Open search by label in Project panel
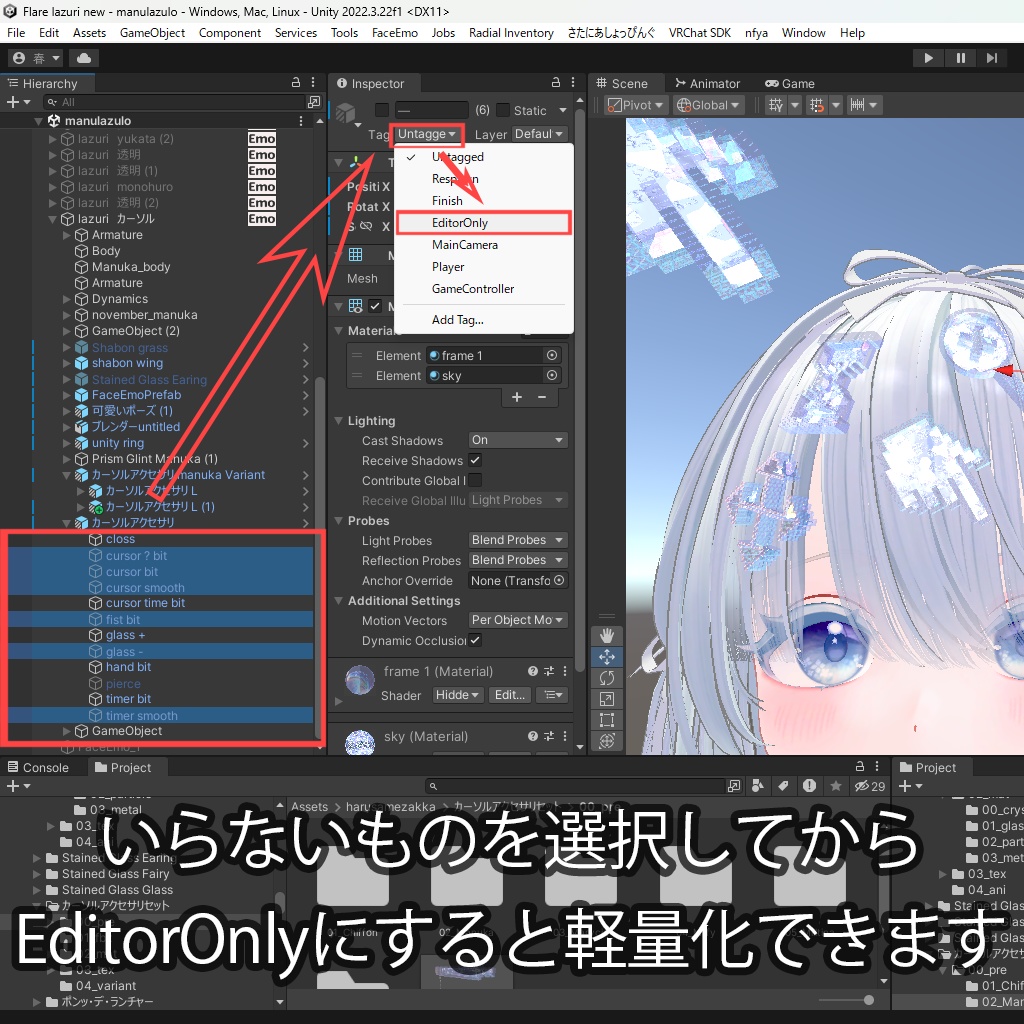This screenshot has height=1024, width=1024. 783,786
